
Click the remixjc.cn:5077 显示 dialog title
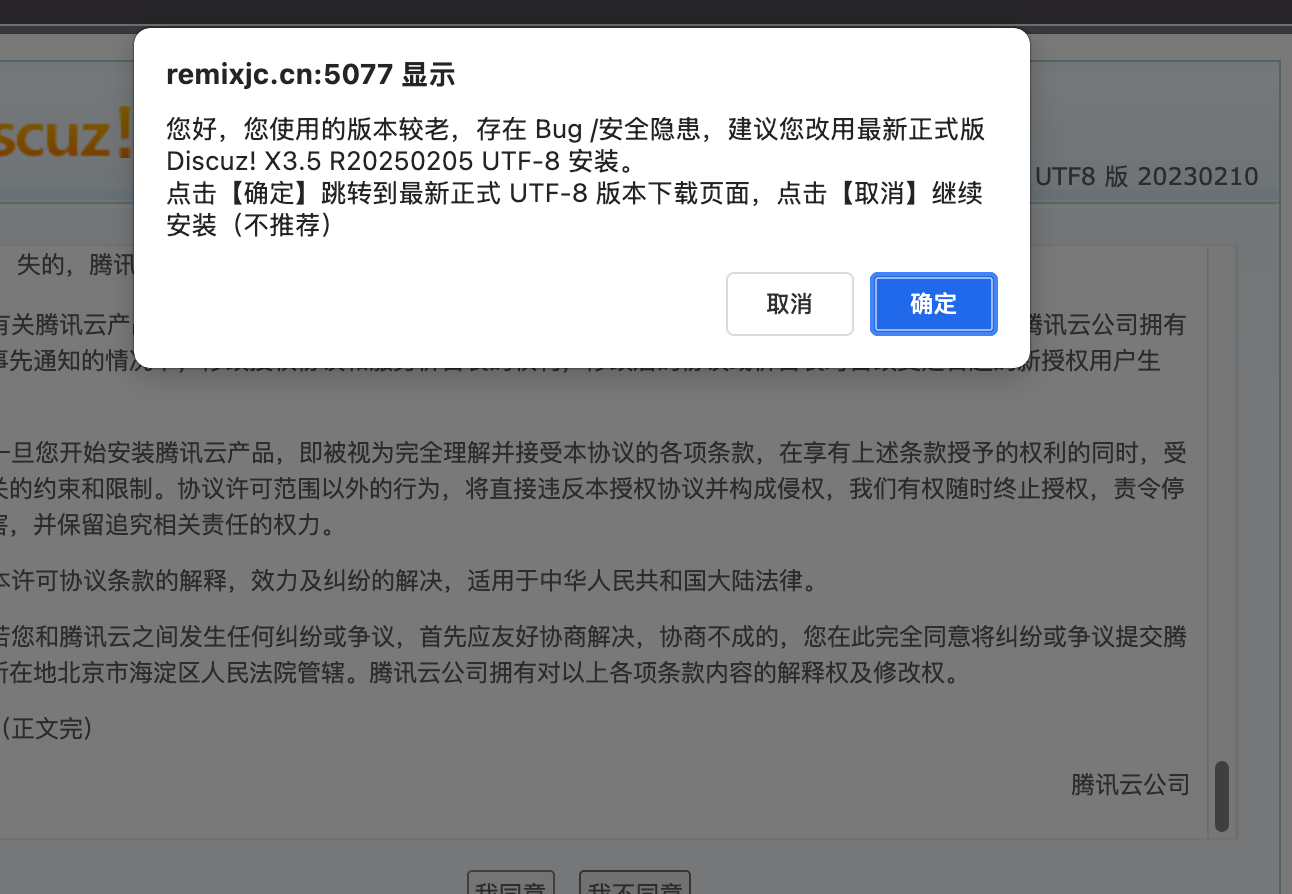click(x=311, y=74)
